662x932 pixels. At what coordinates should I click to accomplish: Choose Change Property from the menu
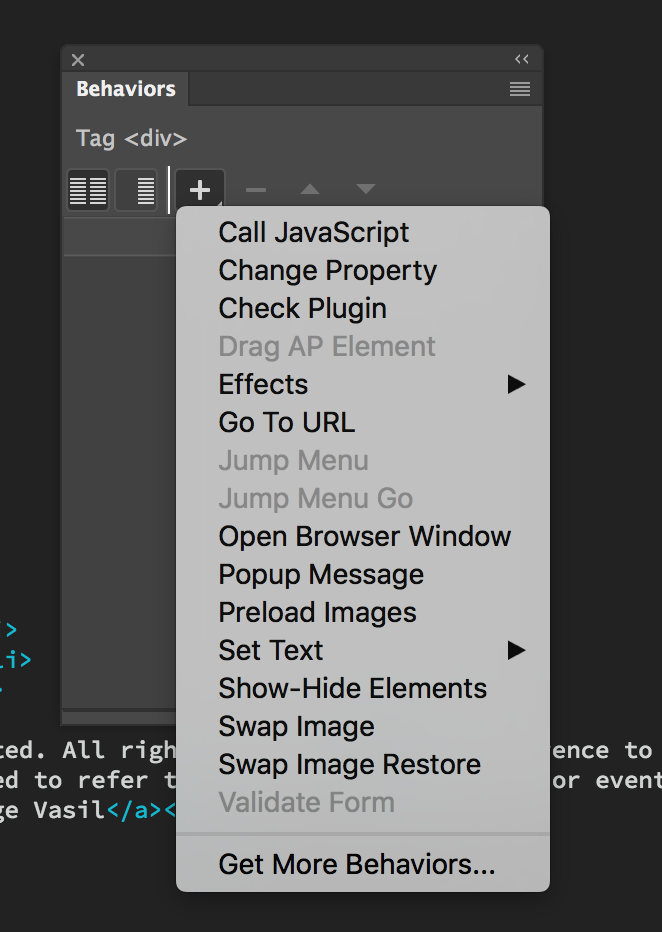pyautogui.click(x=327, y=270)
